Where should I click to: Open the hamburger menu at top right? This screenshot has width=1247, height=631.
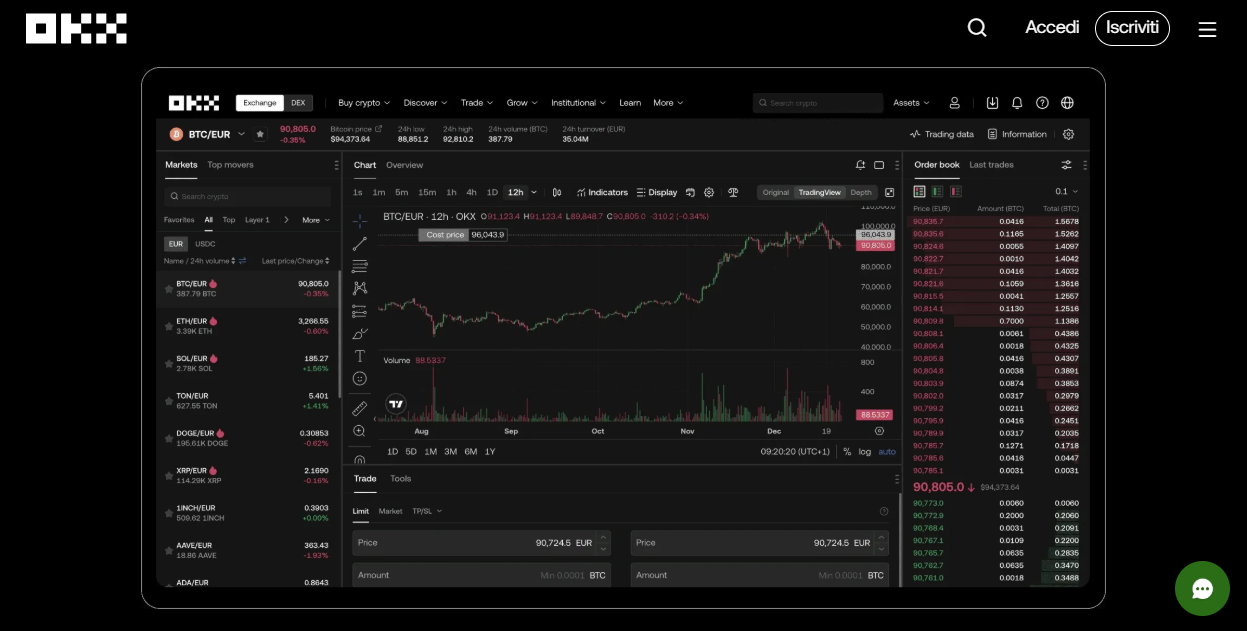click(x=1207, y=29)
